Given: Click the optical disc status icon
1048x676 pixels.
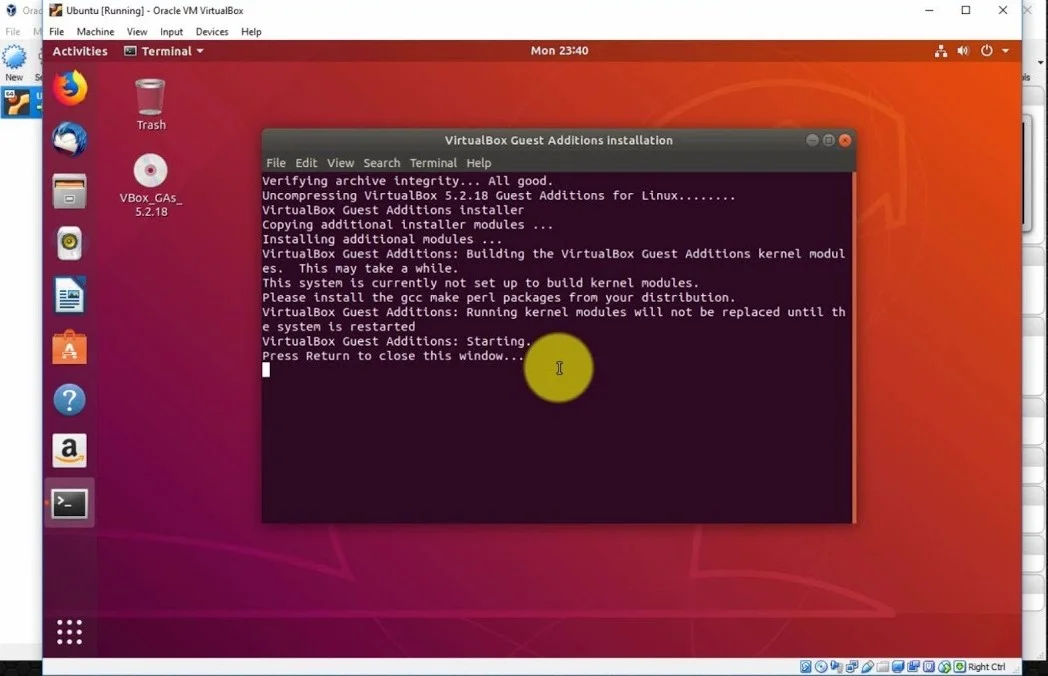Looking at the screenshot, I should click(x=821, y=667).
